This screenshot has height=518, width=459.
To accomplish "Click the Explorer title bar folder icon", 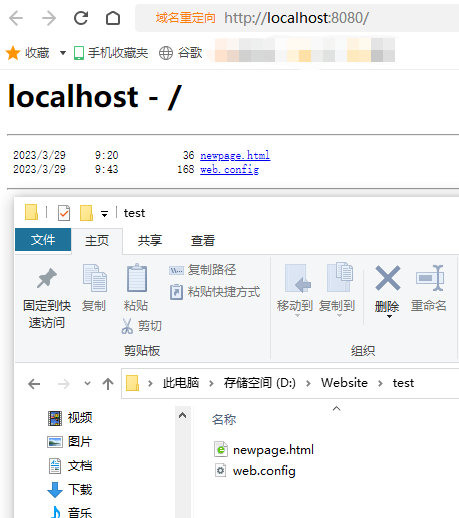I will click(x=31, y=213).
